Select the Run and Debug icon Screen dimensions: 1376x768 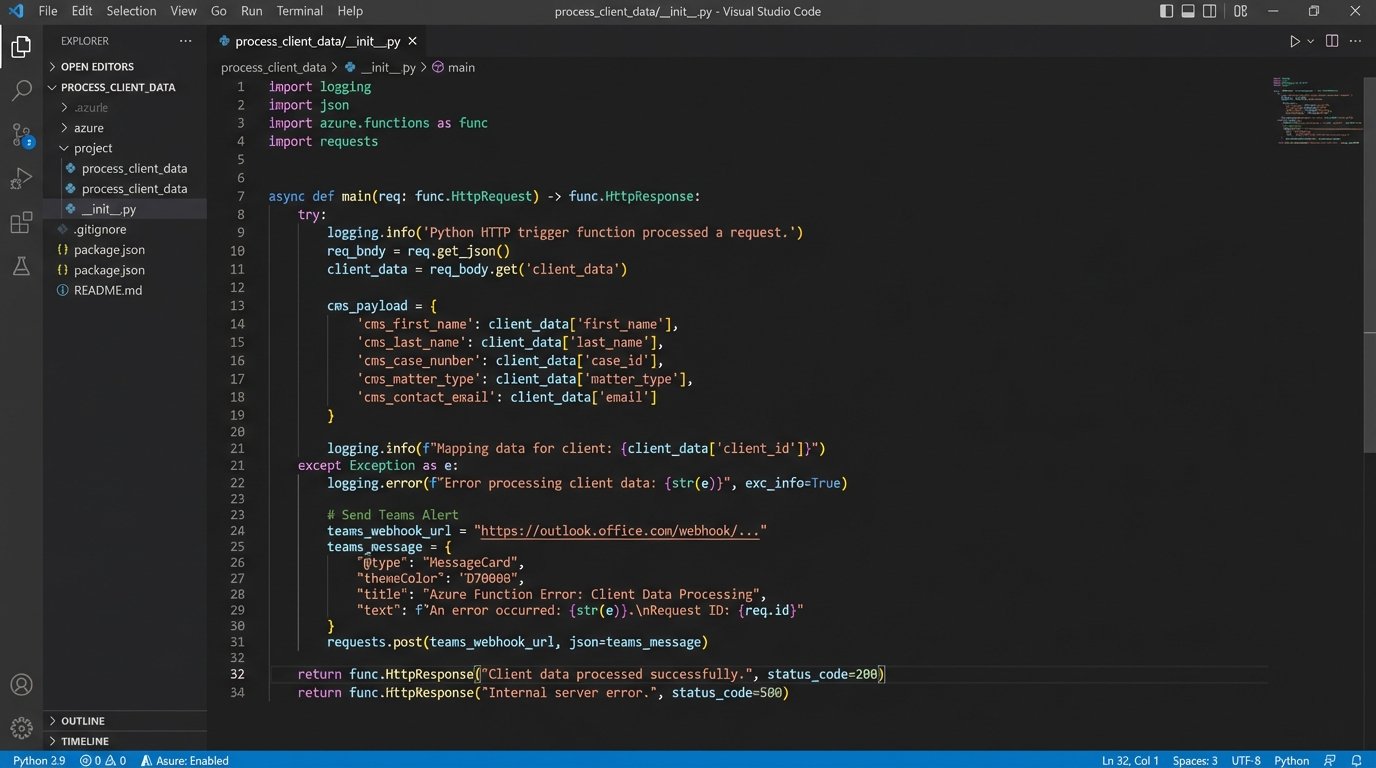click(21, 178)
